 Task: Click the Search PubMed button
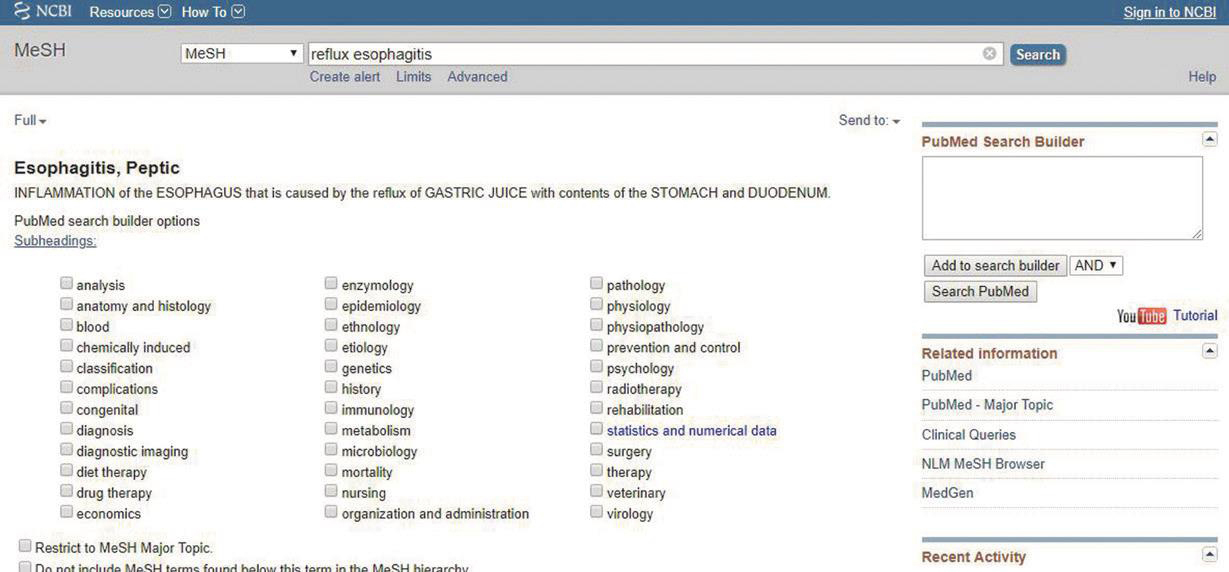click(x=980, y=292)
